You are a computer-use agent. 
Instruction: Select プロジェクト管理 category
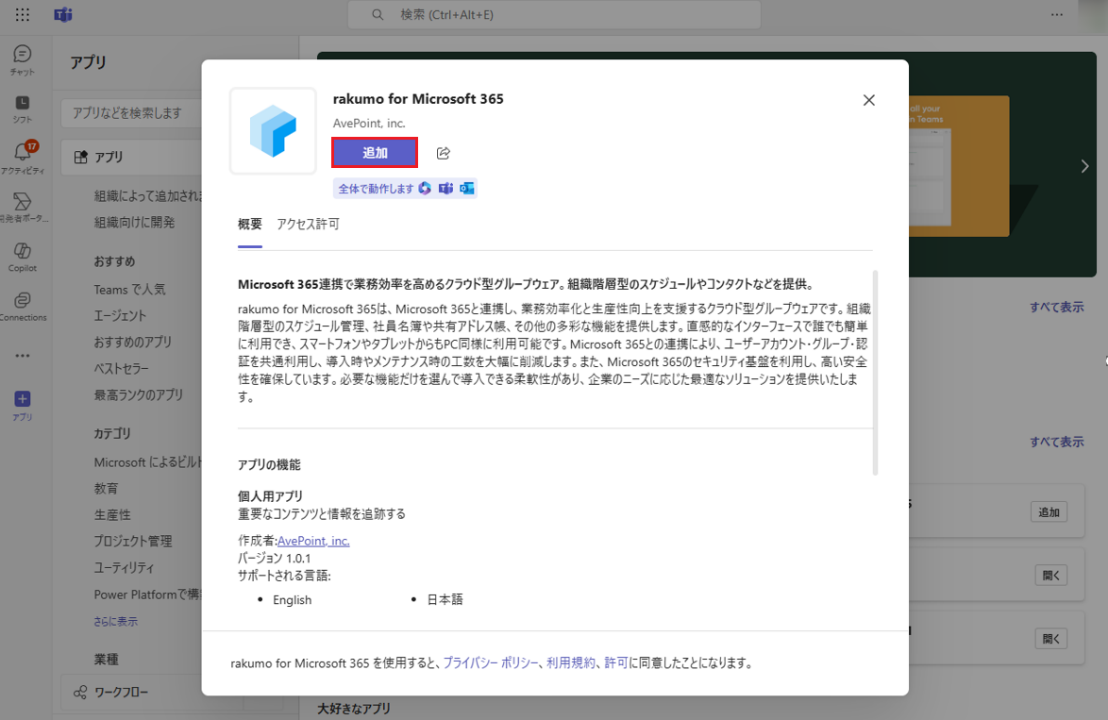(133, 541)
